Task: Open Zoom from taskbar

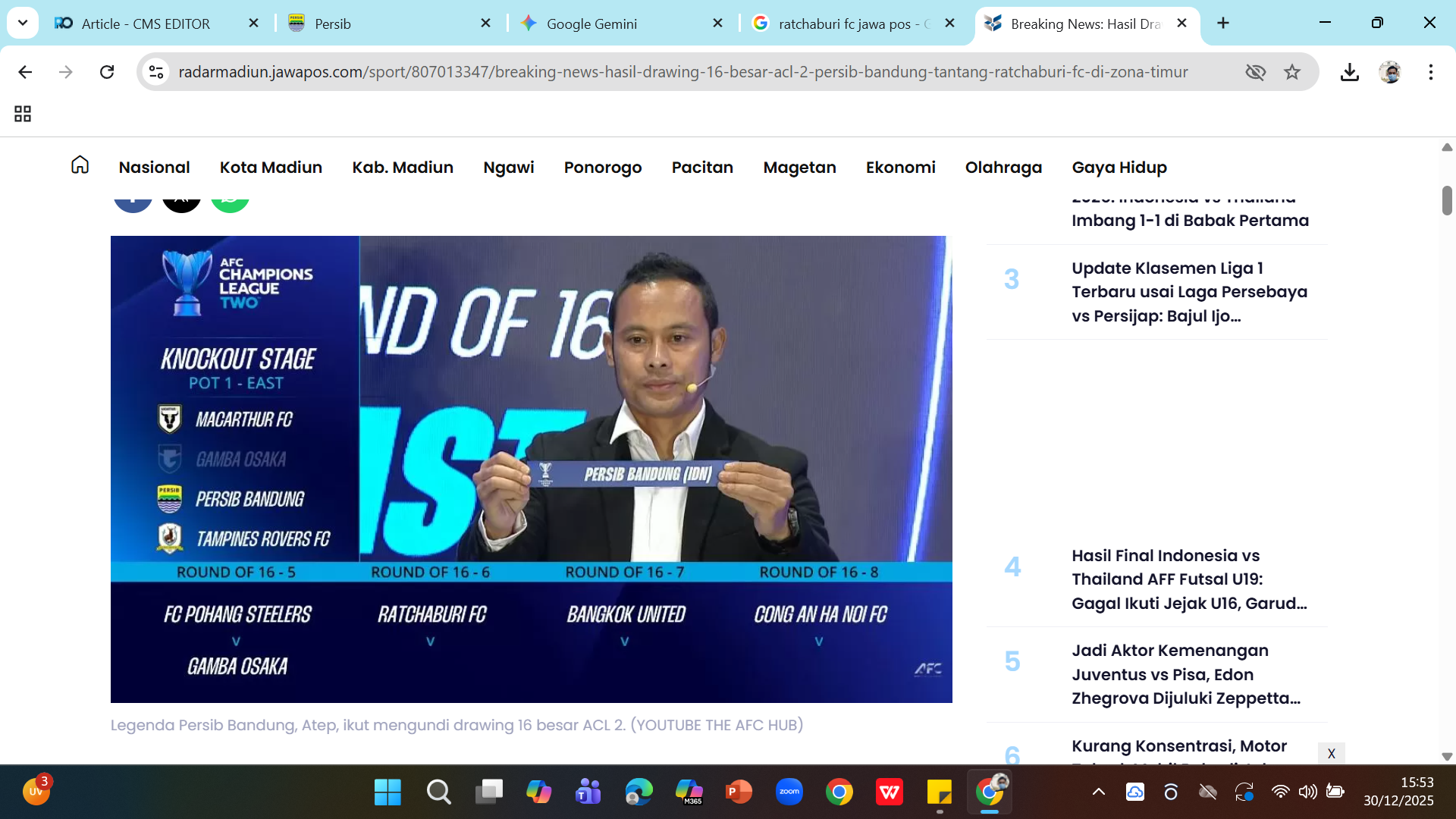Action: pos(789,792)
